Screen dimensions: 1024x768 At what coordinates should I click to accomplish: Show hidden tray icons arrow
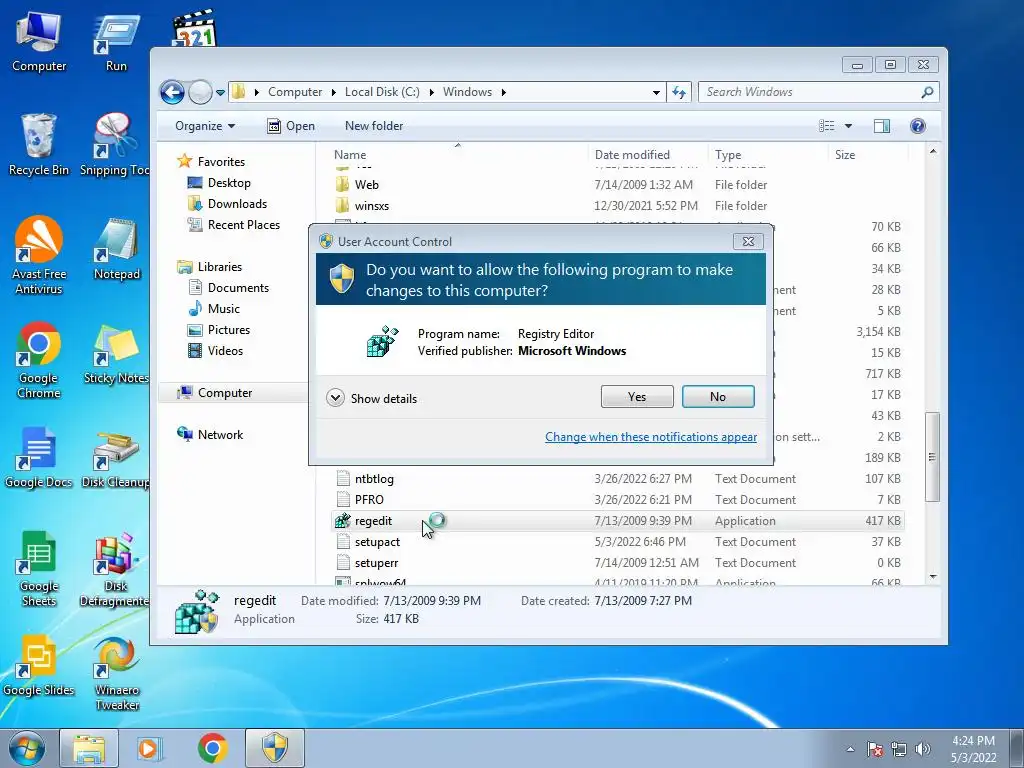850,749
